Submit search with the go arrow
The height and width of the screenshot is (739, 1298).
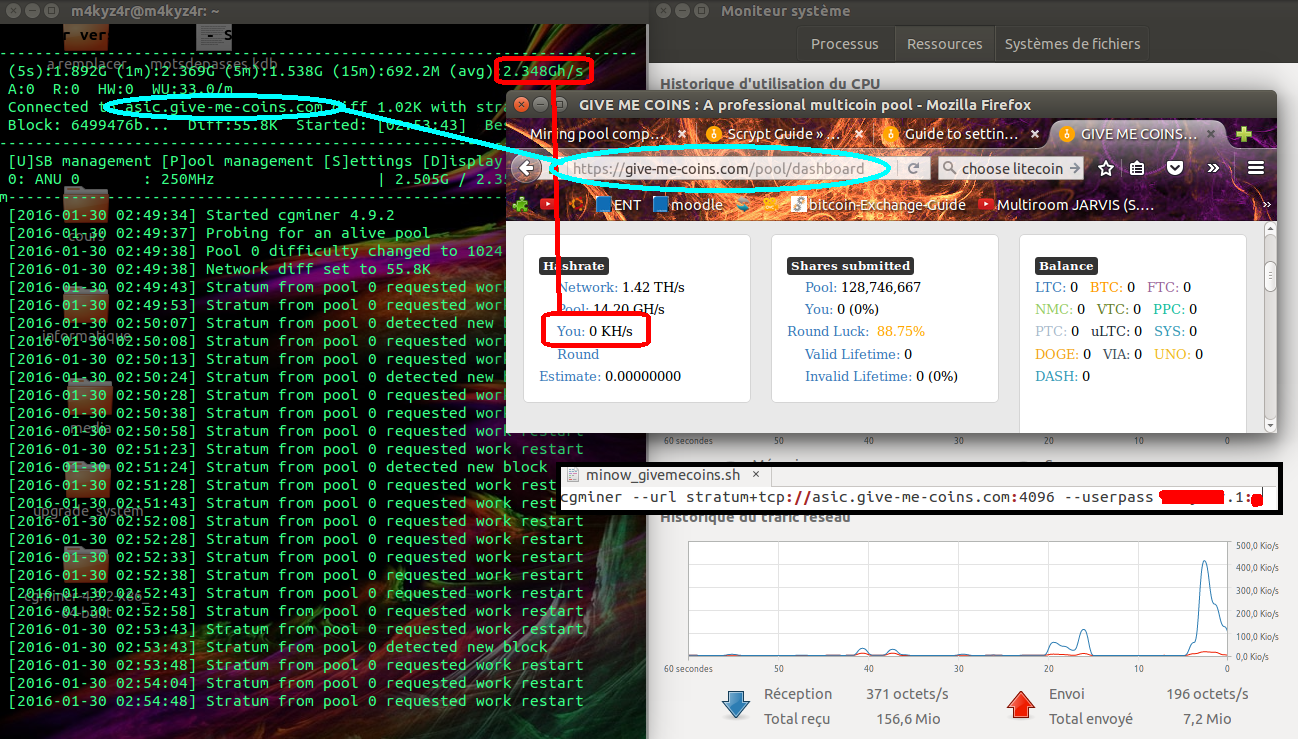point(1074,169)
